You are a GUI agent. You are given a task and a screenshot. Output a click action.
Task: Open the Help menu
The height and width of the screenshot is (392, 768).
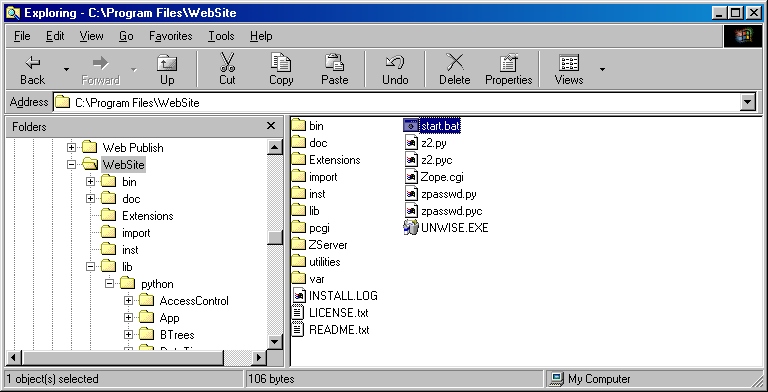[x=261, y=36]
